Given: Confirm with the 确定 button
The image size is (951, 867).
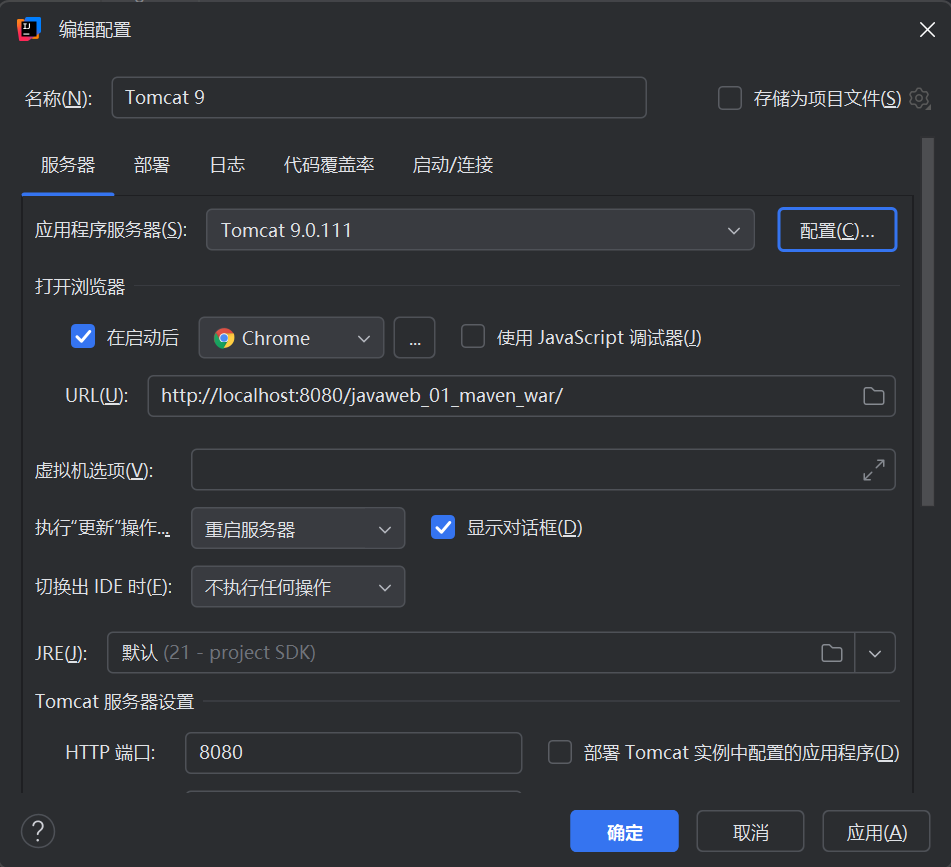Looking at the screenshot, I should 624,831.
